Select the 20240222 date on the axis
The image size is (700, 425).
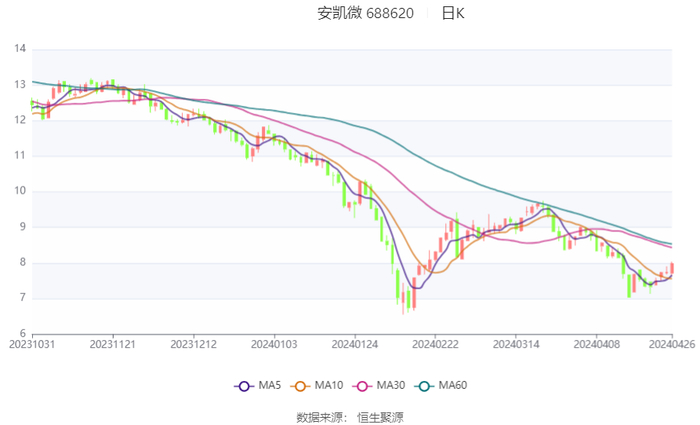[434, 343]
